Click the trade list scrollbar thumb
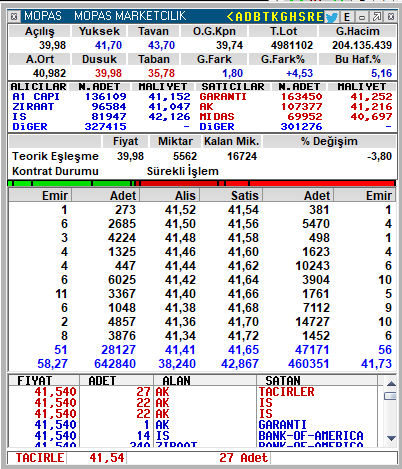The image size is (402, 469). (x=390, y=396)
